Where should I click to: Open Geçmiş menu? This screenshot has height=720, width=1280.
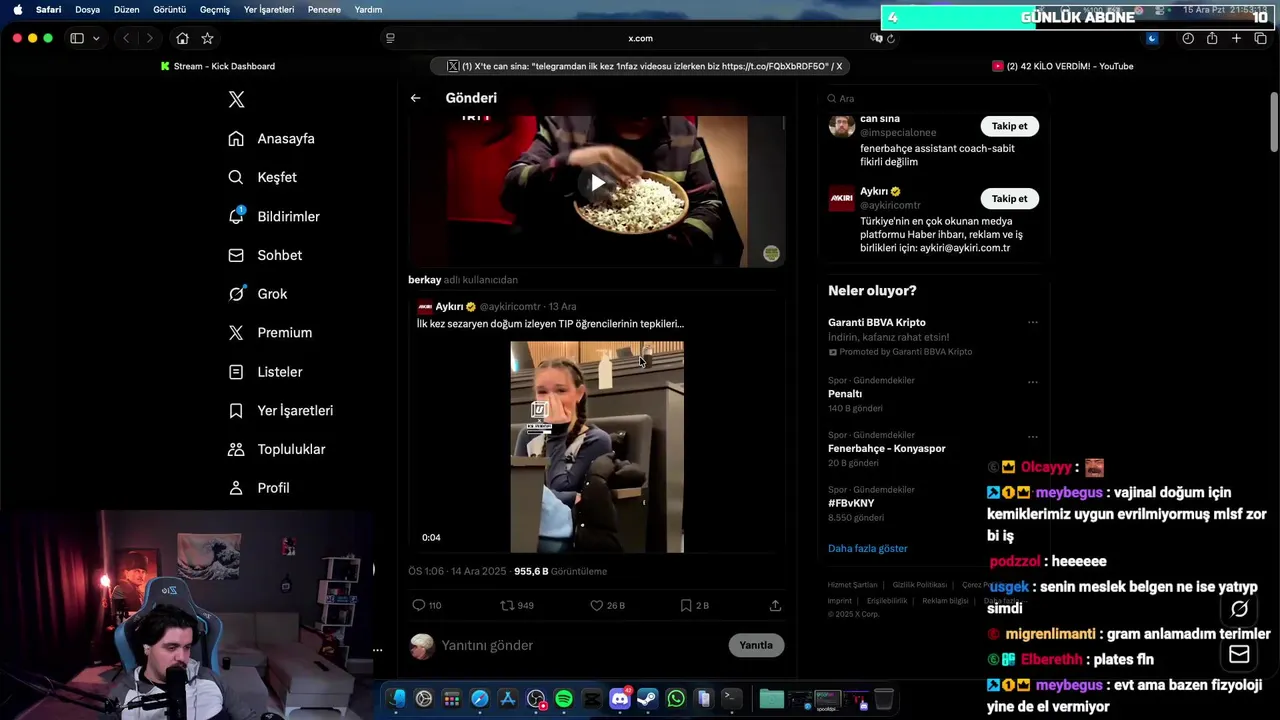point(215,9)
